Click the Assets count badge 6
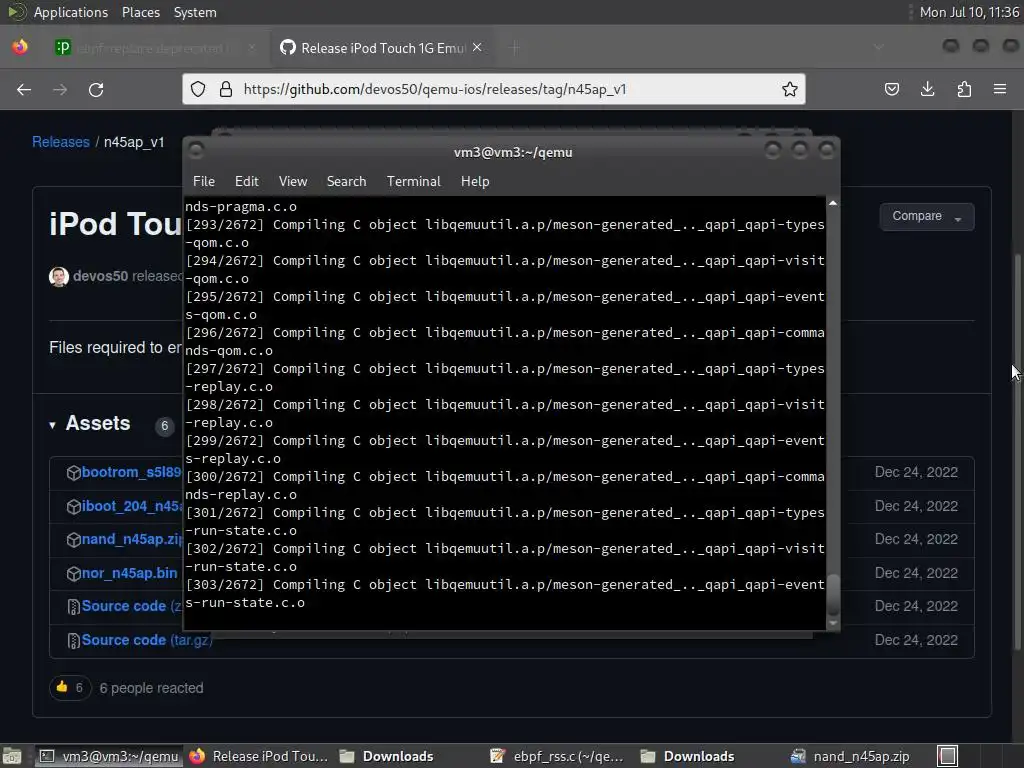The height and width of the screenshot is (768, 1024). 165,426
